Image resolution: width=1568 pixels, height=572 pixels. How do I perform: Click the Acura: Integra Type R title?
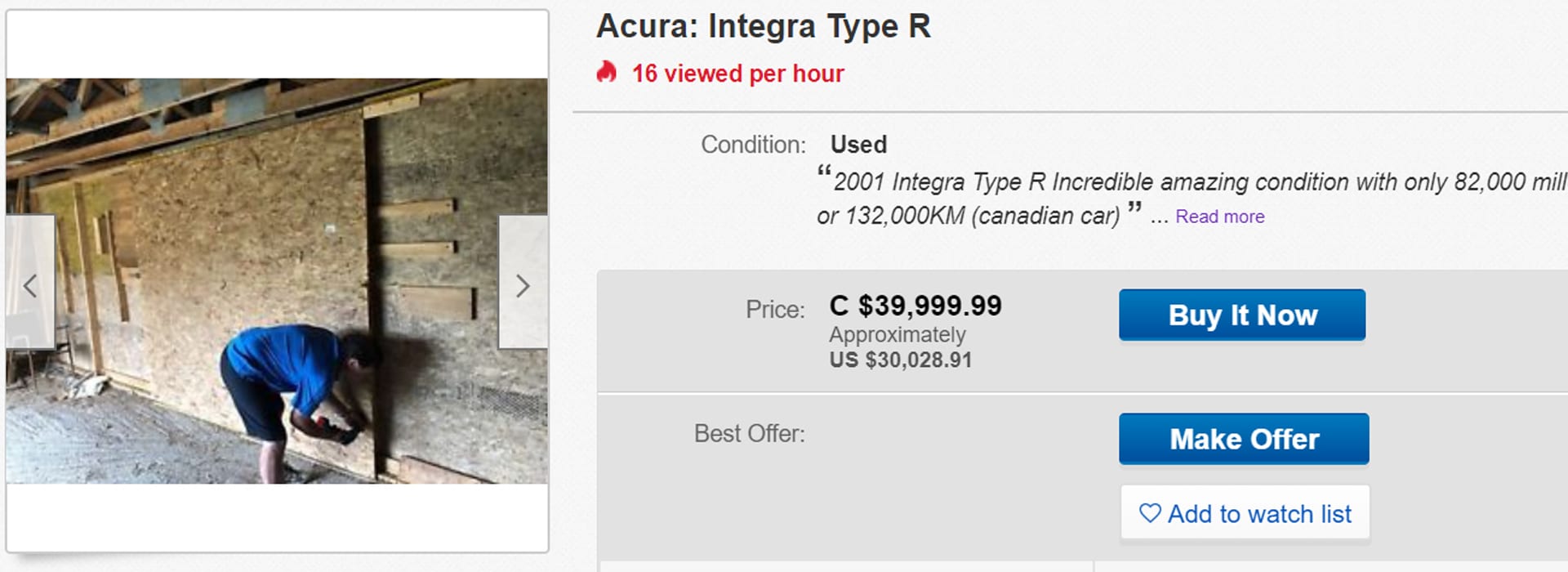(x=764, y=26)
